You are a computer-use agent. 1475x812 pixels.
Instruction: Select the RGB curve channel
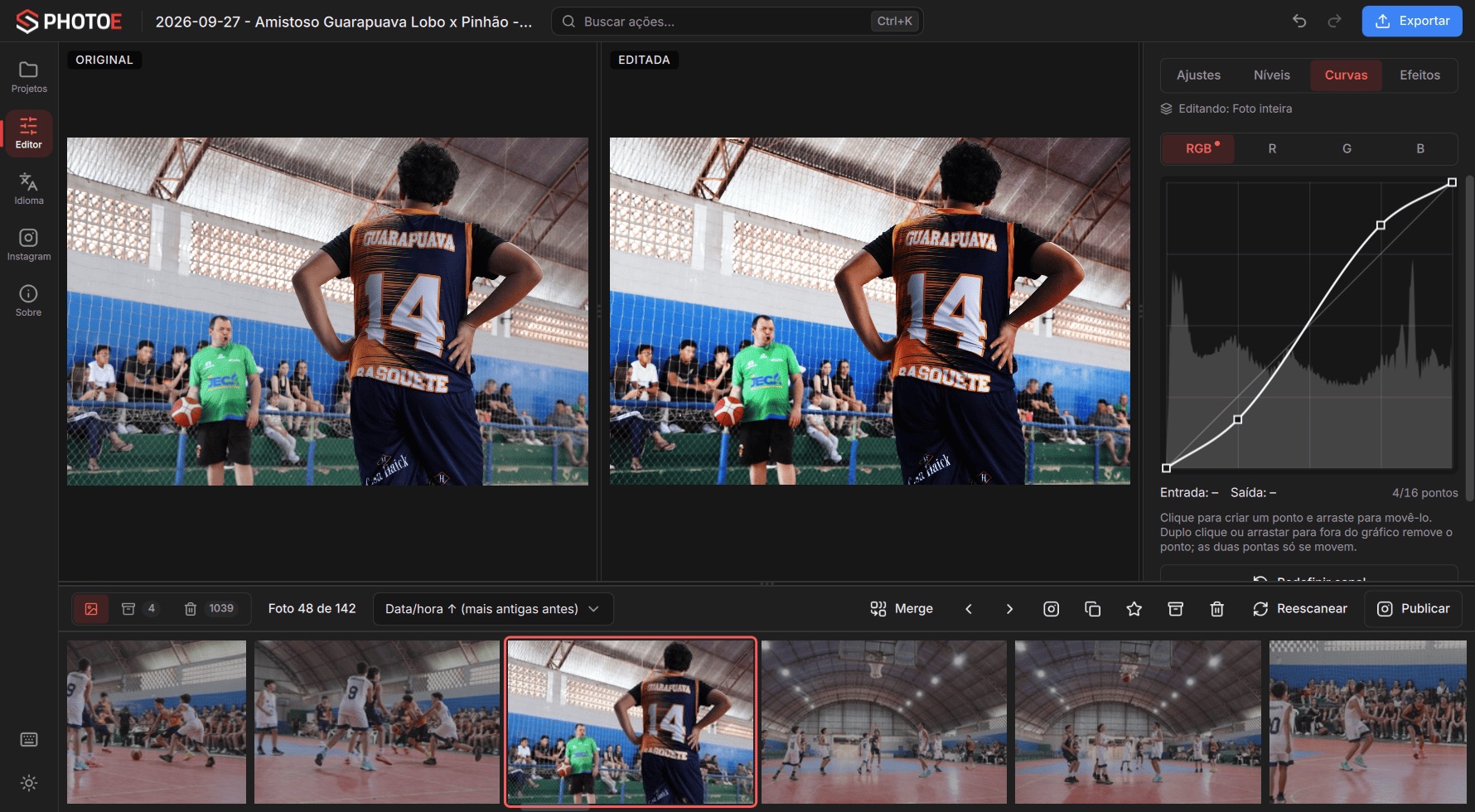1198,149
